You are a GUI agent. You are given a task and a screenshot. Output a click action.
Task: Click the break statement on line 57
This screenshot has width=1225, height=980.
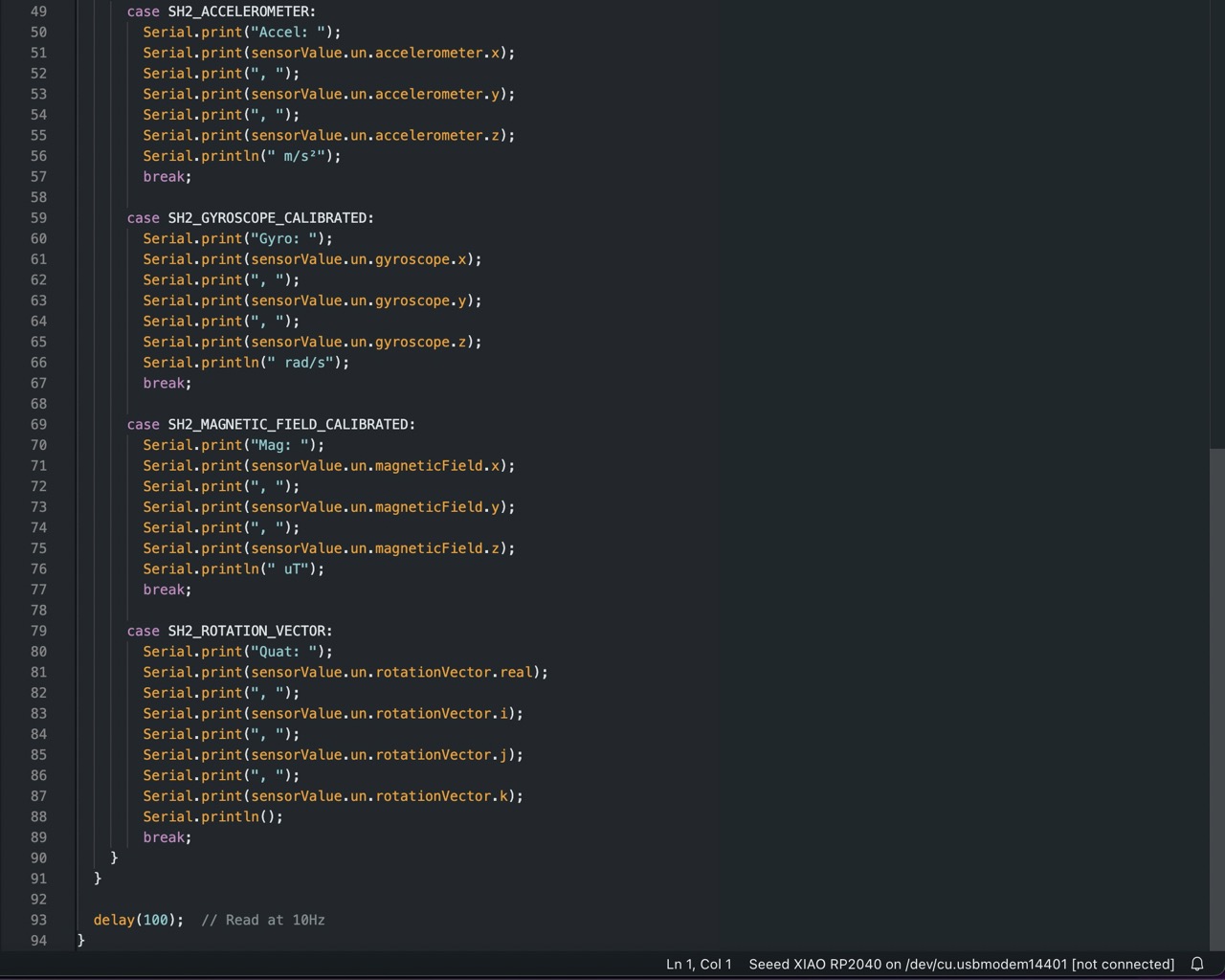click(167, 176)
